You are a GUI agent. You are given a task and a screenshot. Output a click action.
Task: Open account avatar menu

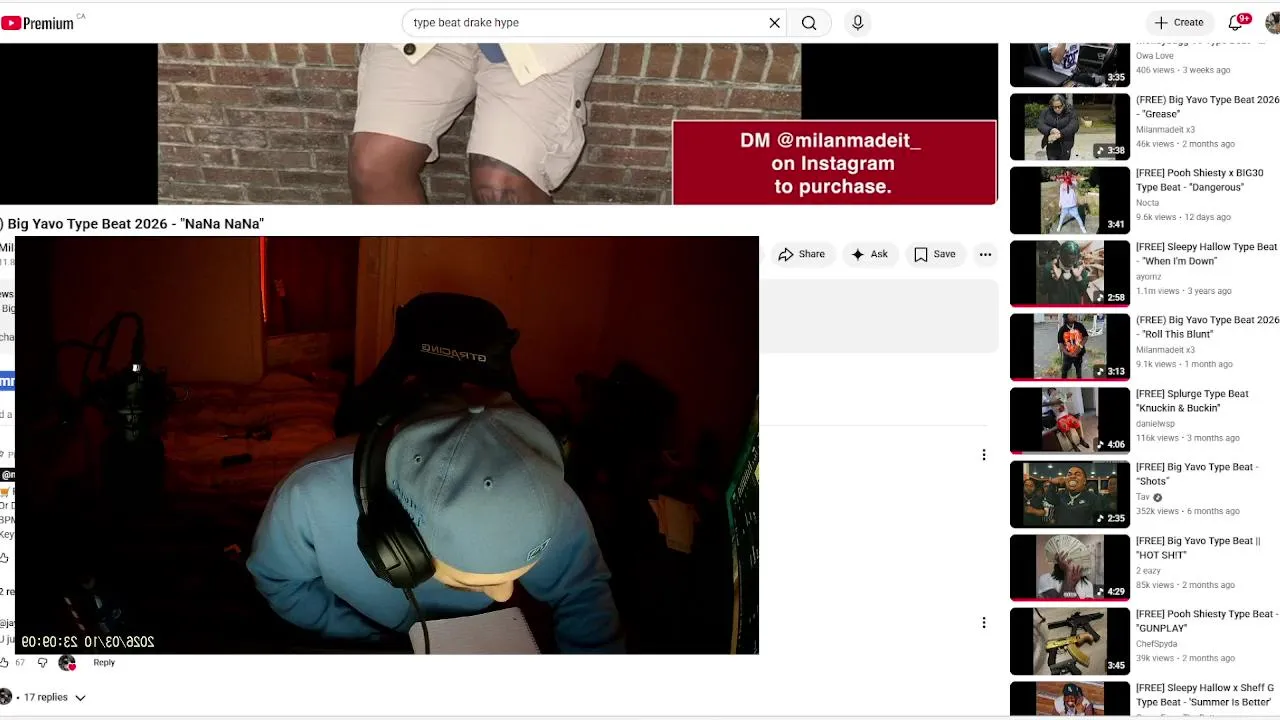1272,23
